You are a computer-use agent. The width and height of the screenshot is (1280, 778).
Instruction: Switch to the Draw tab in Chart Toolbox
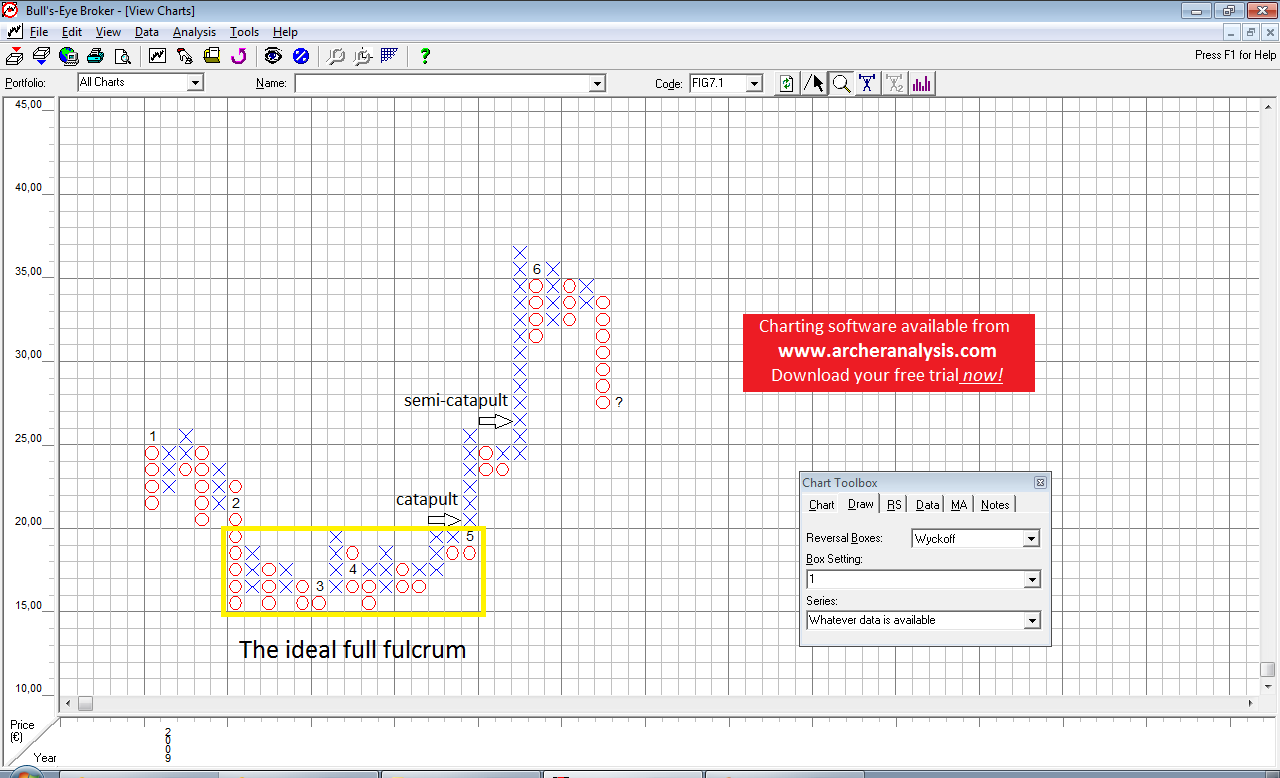(861, 505)
